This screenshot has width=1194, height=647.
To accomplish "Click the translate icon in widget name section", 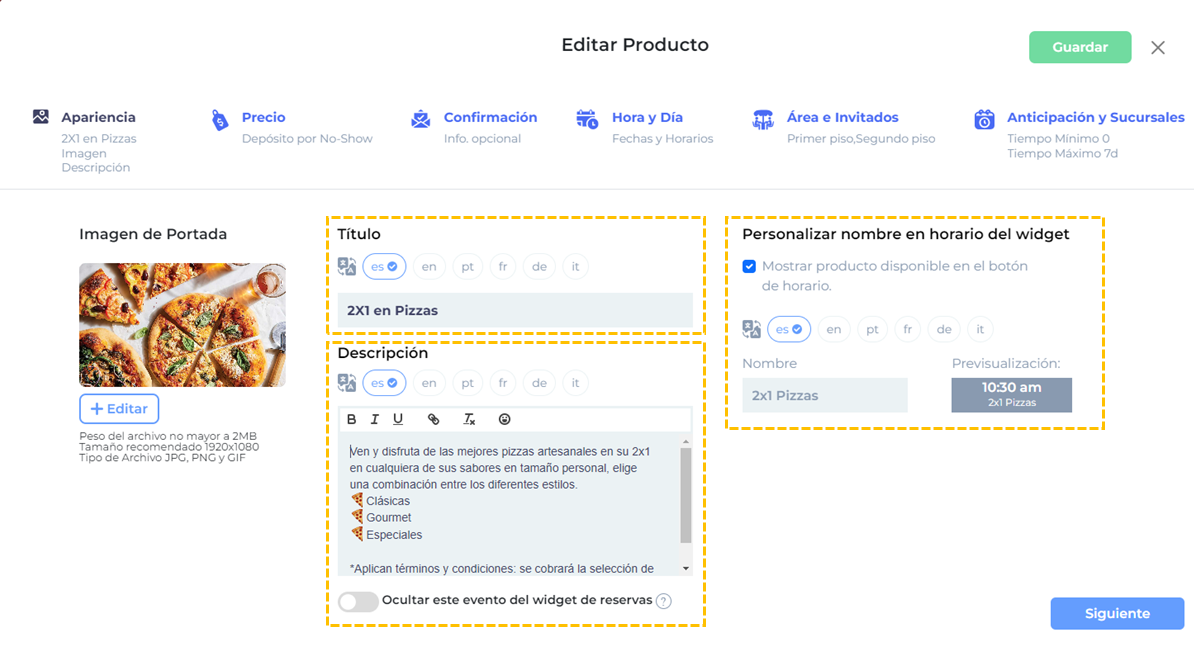I will 752,329.
